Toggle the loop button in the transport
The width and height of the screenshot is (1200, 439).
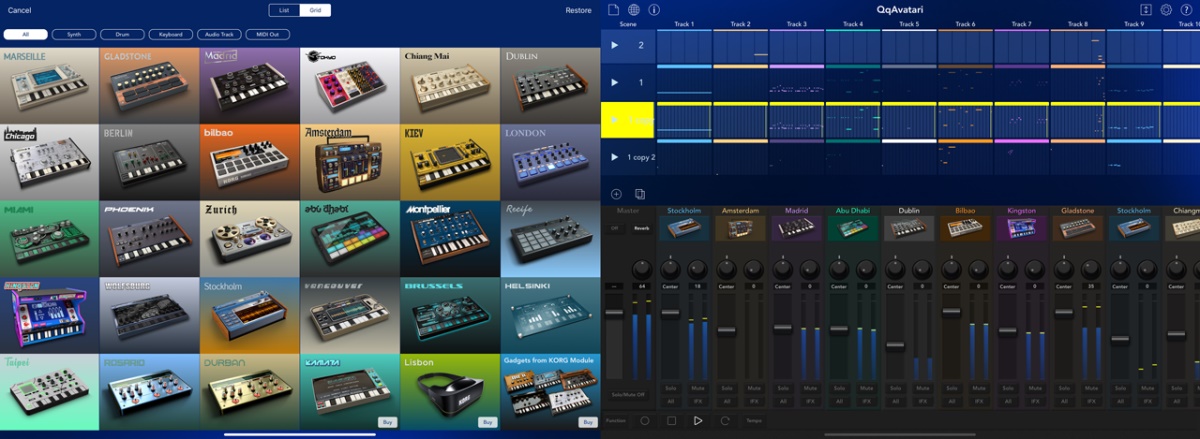[x=725, y=420]
